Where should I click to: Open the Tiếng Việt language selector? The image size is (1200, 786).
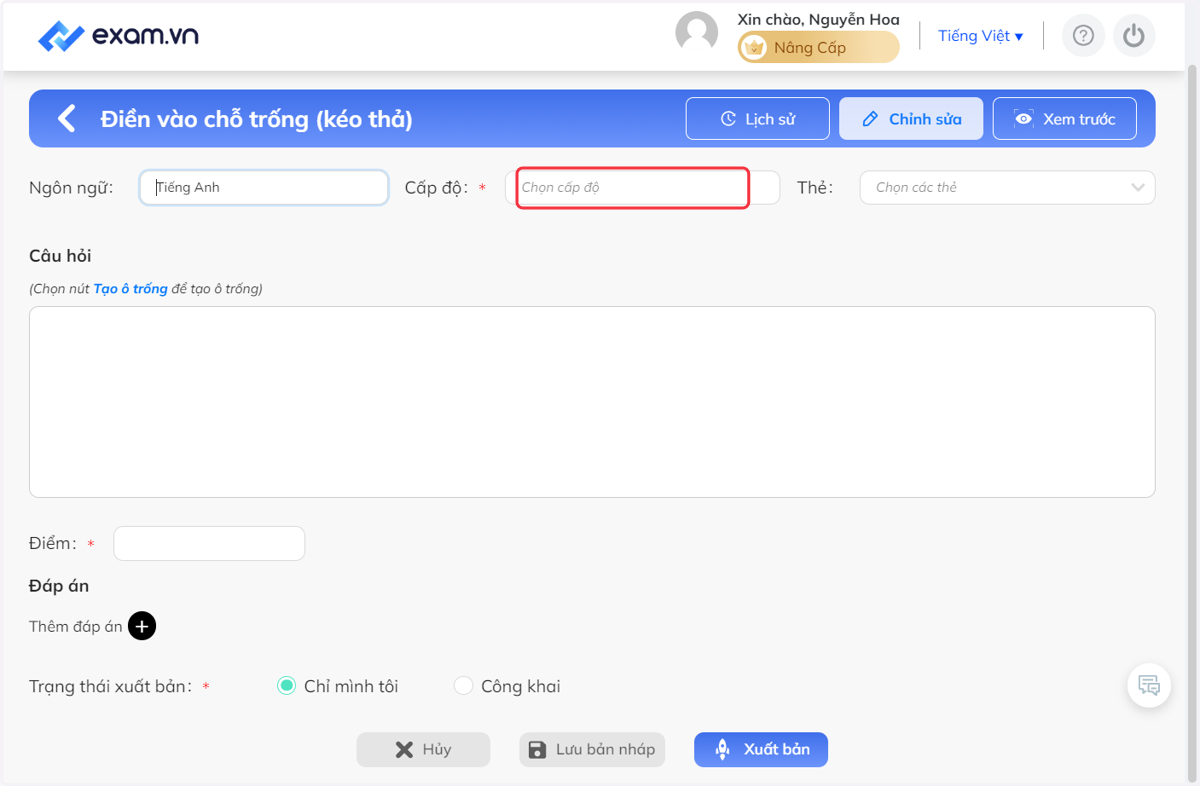pos(980,36)
